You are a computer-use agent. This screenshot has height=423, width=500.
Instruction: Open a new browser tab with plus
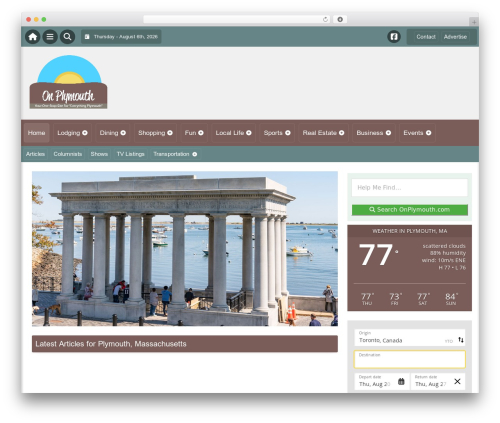coord(474,22)
